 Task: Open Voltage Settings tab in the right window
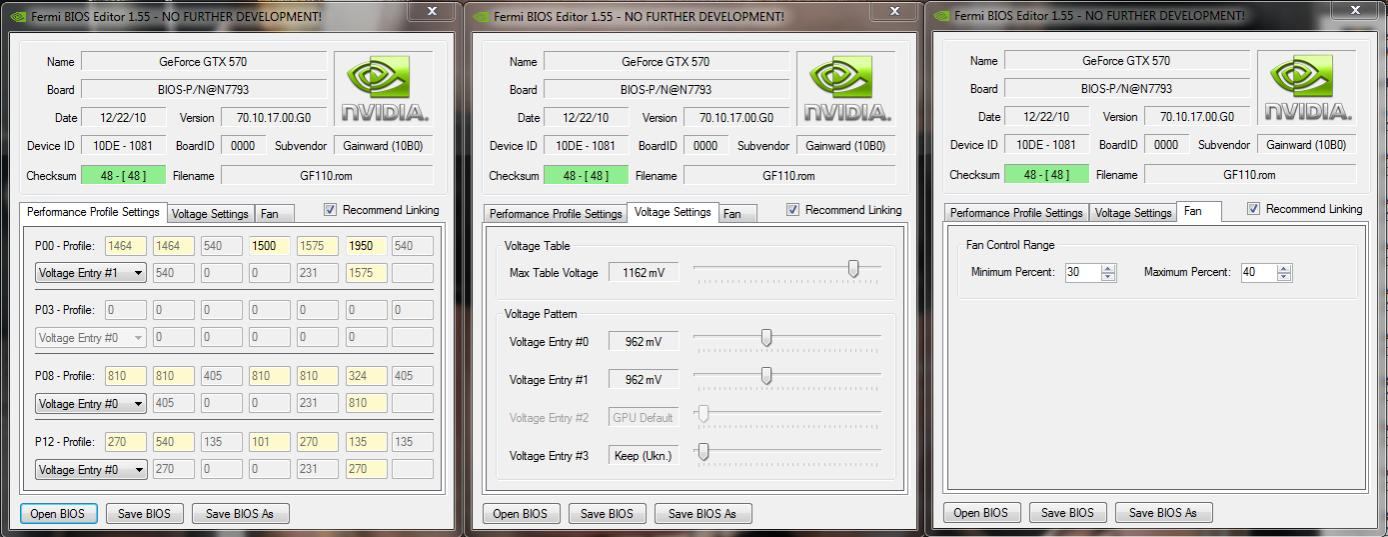coord(1132,213)
